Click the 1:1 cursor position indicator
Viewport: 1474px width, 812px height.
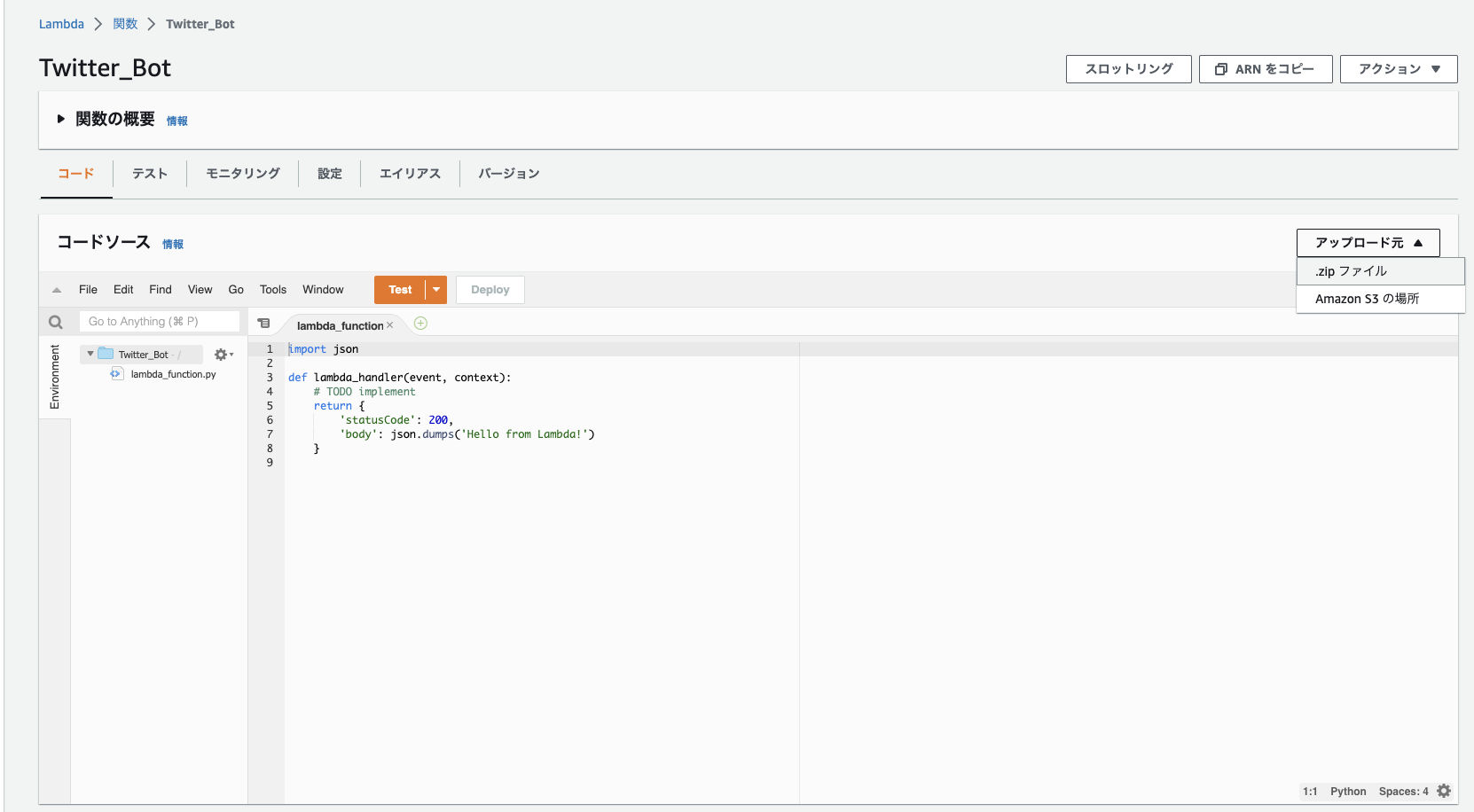coord(1310,792)
